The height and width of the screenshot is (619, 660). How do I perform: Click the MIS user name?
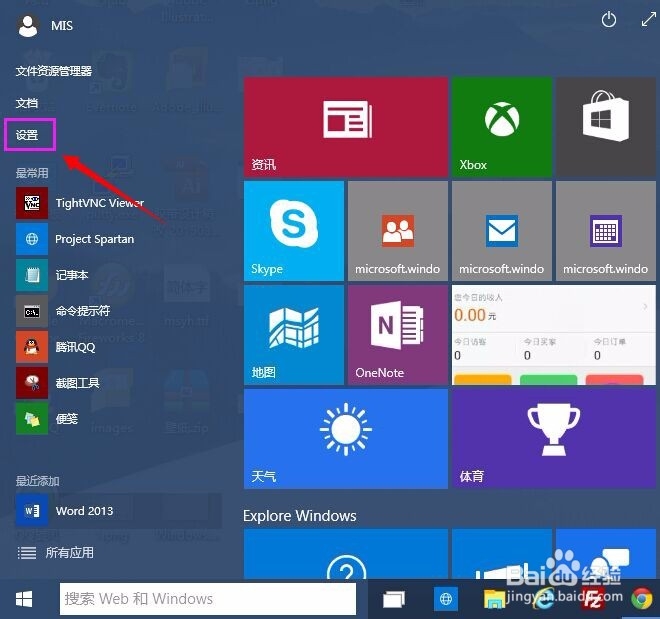(62, 26)
